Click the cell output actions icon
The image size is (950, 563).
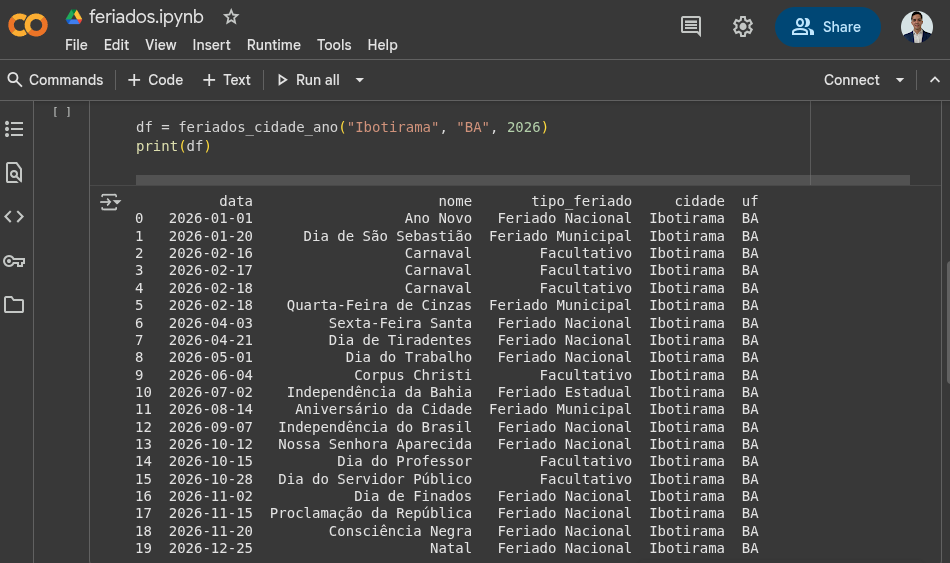(110, 203)
